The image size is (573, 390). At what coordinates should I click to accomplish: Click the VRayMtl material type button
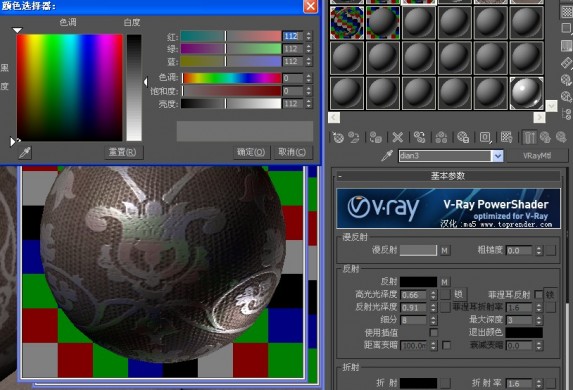point(536,156)
